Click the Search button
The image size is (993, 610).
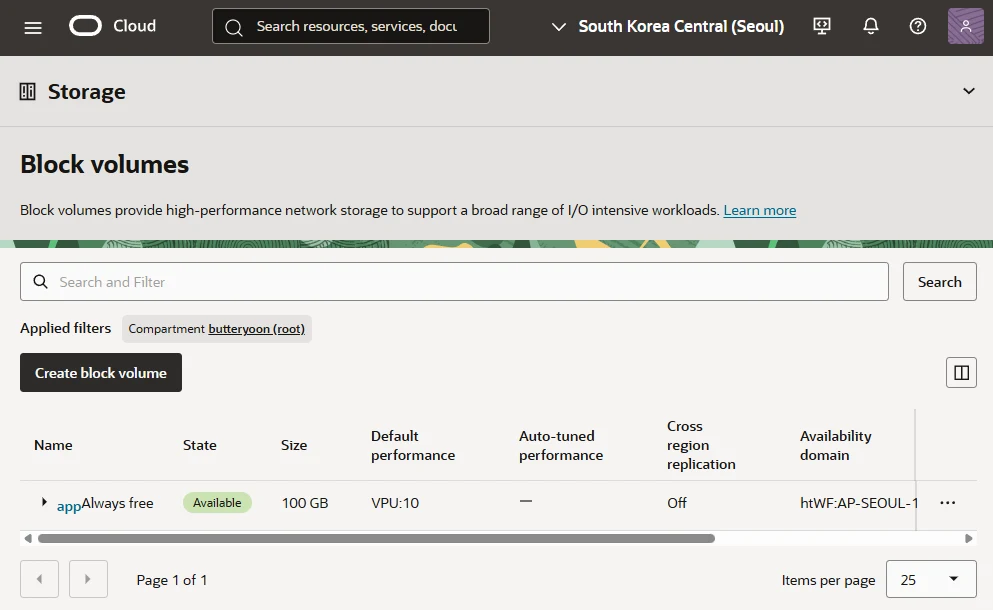tap(939, 281)
